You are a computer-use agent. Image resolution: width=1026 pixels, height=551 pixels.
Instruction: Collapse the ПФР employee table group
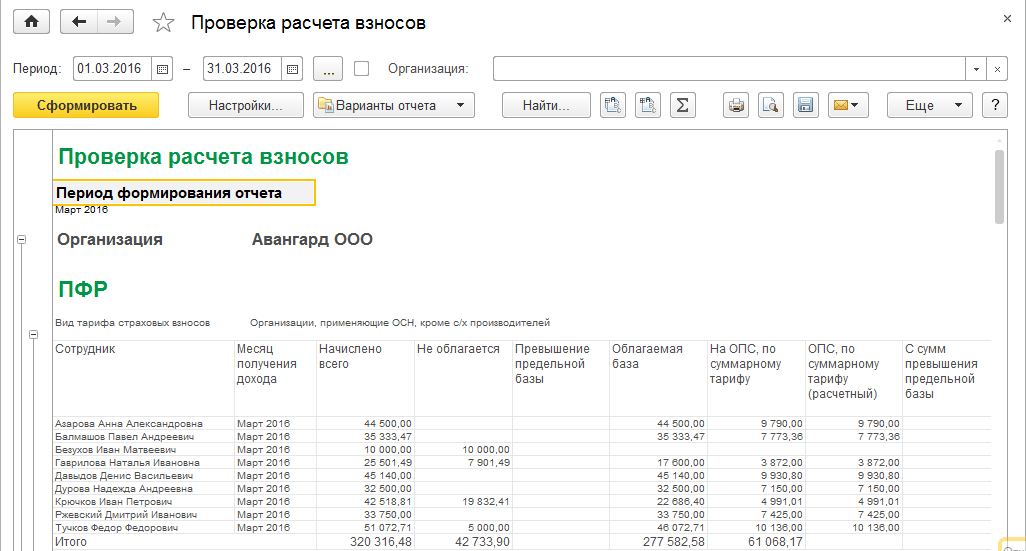[33, 334]
